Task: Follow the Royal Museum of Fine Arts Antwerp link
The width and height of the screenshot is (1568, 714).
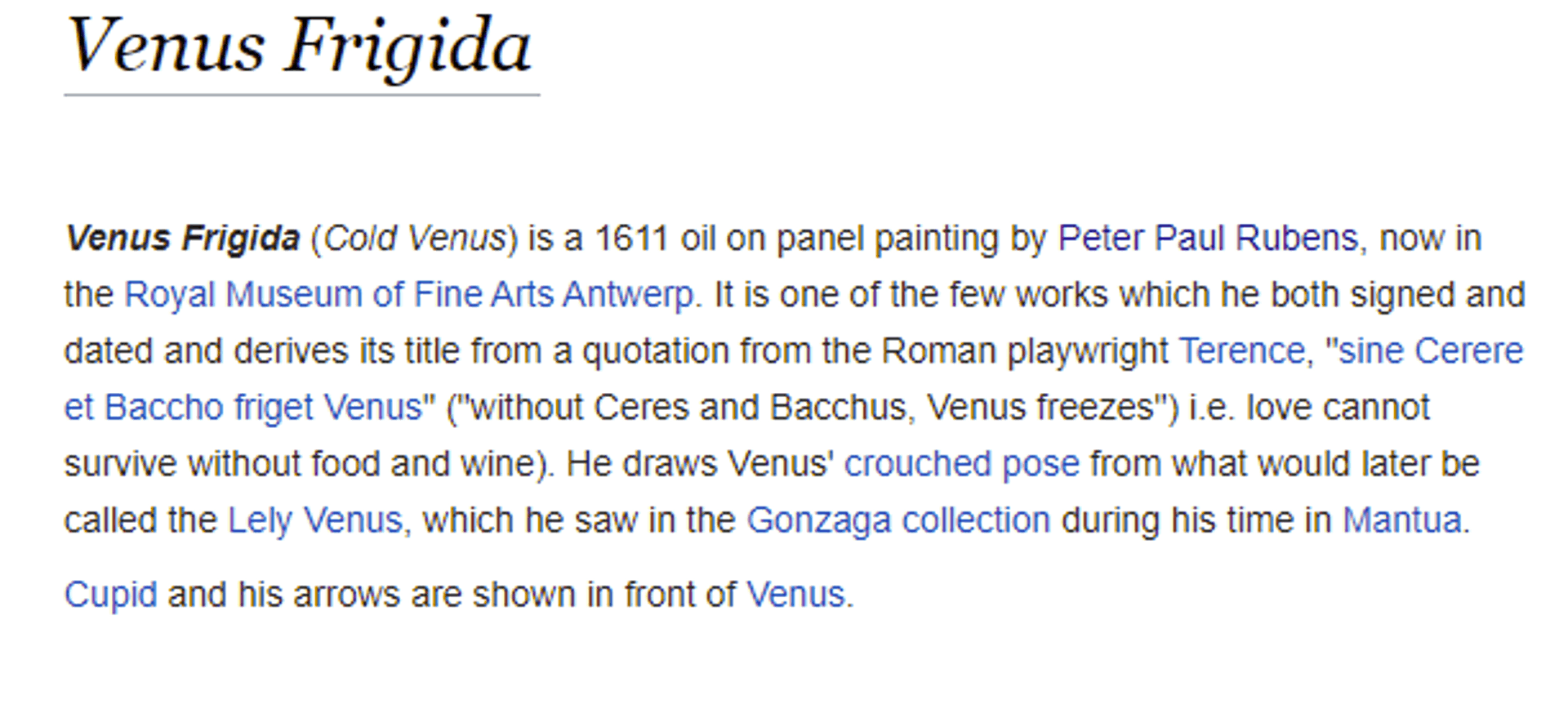Action: (x=408, y=295)
